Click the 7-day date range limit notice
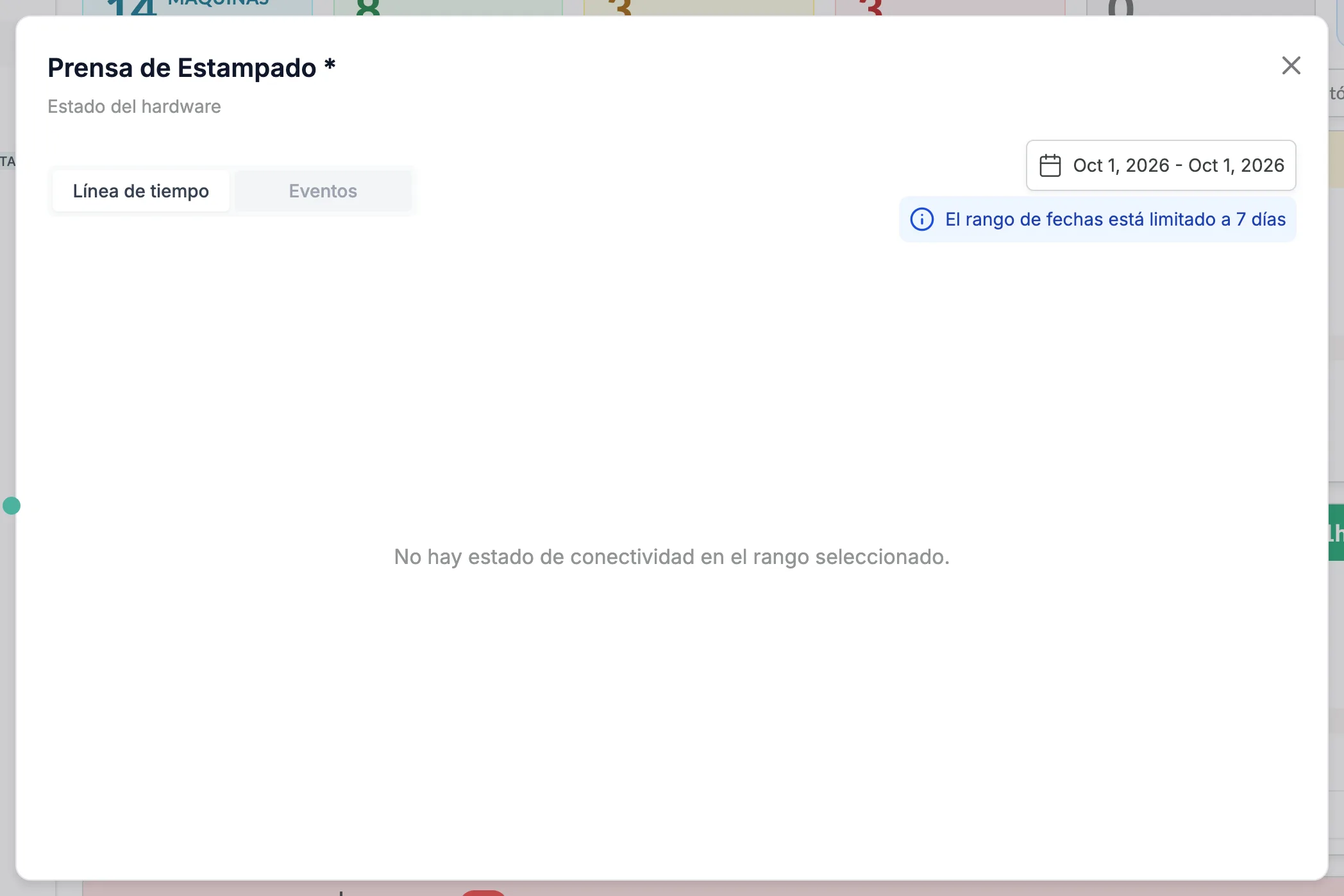Viewport: 1344px width, 896px height. [x=1098, y=219]
